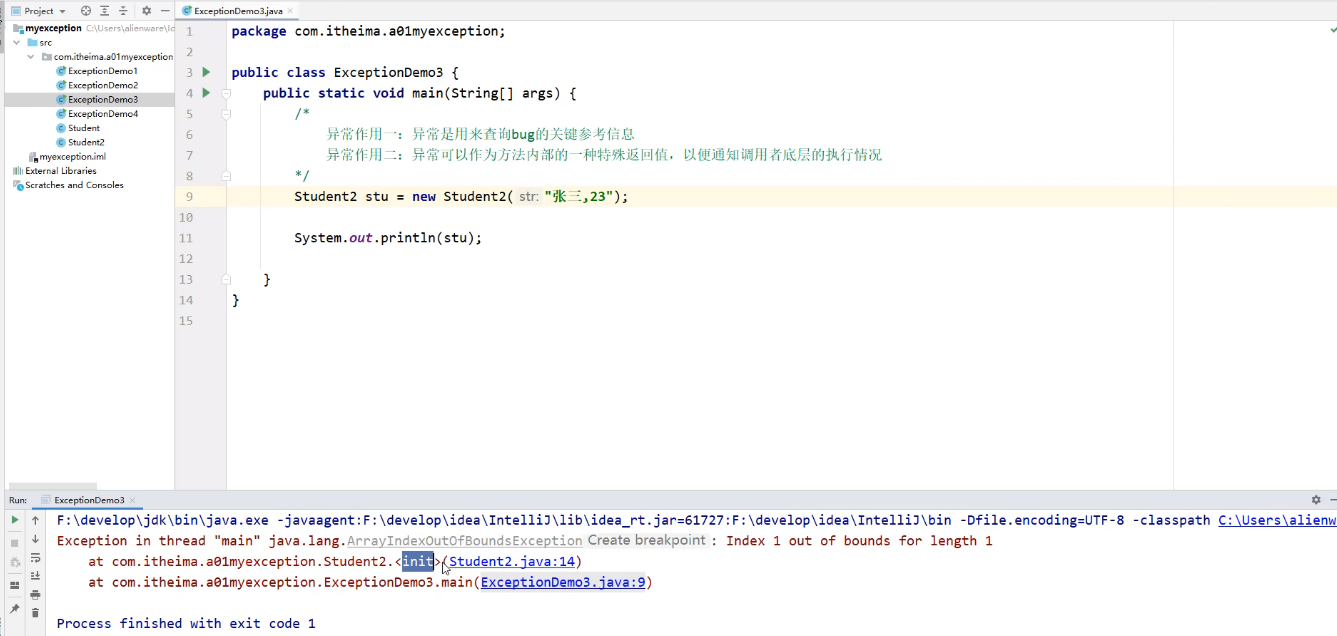1337x636 pixels.
Task: Toggle soft-wrap in the console
Action: click(36, 559)
